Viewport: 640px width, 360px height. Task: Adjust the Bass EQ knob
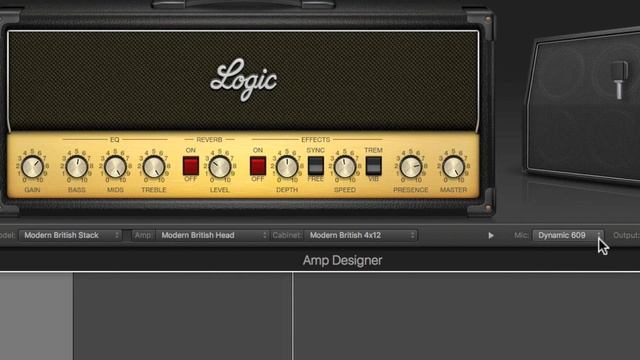(x=77, y=167)
